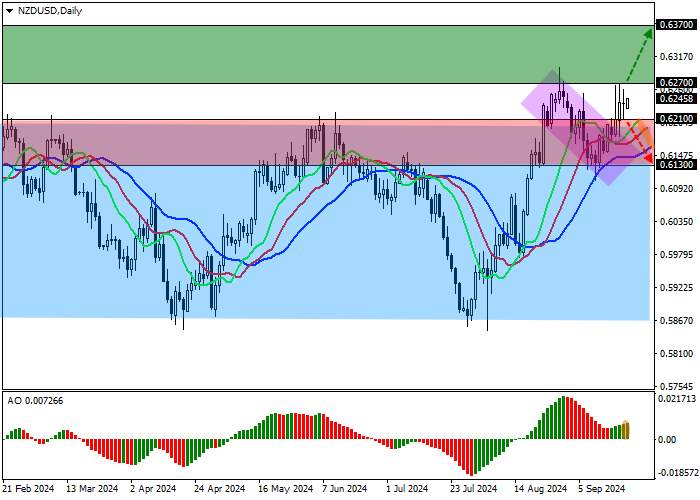This screenshot has height=500, width=700.
Task: Click the 5 Sep 2024 date label
Action: tap(602, 489)
